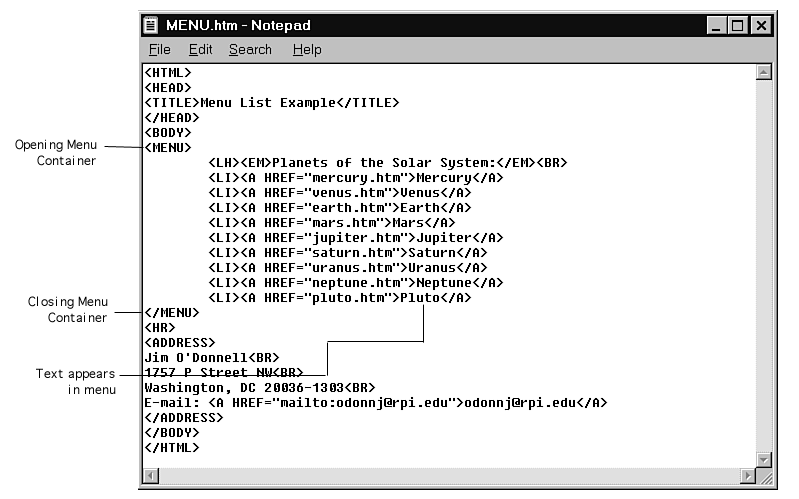Click the mercury.htm line in the text

(356, 178)
